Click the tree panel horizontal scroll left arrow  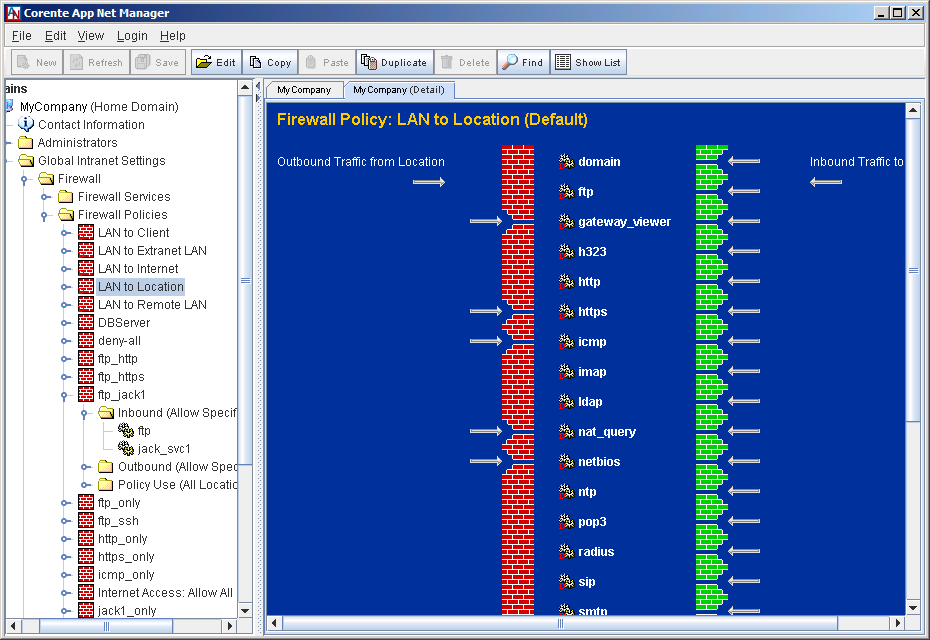[x=13, y=626]
